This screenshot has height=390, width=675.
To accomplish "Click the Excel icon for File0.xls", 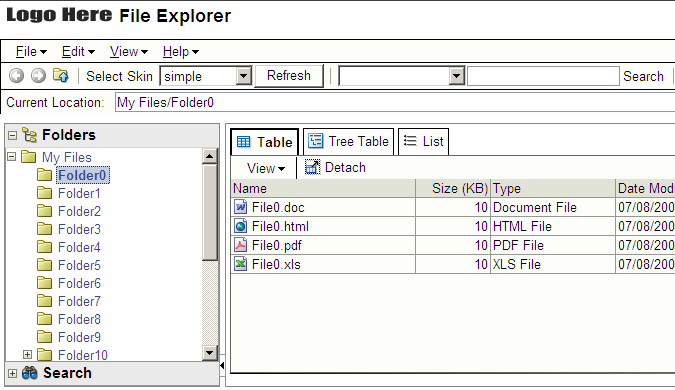I will (241, 263).
